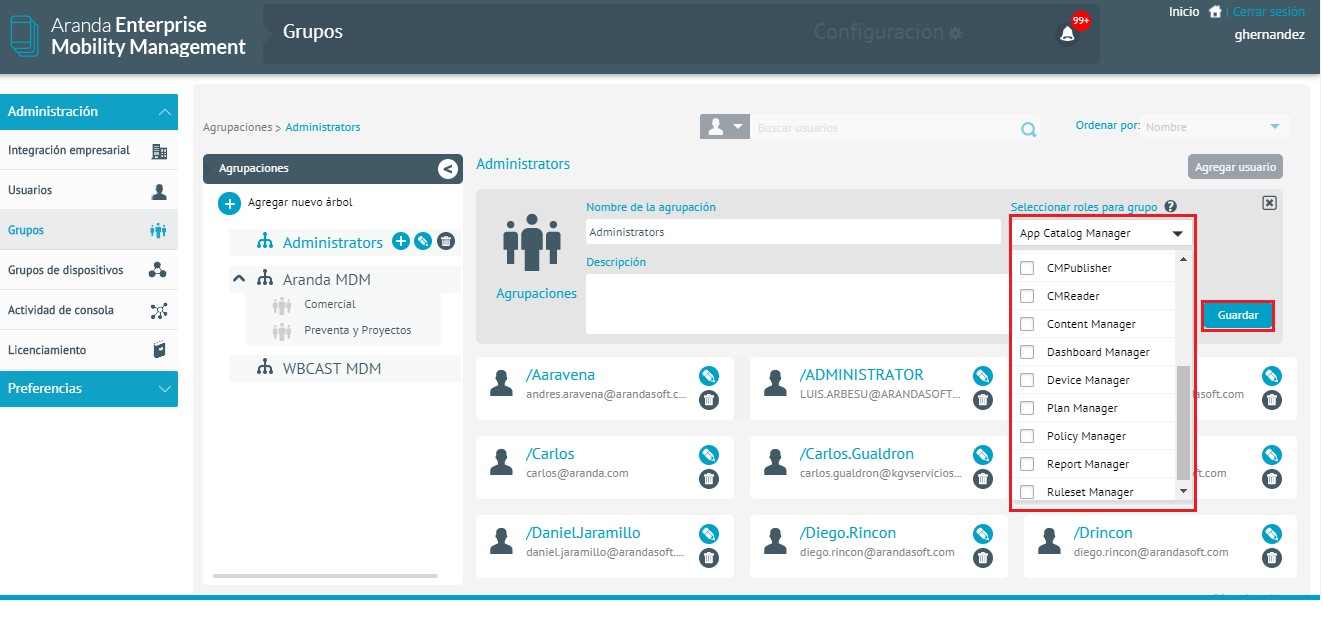1323x617 pixels.
Task: Open help icon for role selection
Action: (1170, 207)
